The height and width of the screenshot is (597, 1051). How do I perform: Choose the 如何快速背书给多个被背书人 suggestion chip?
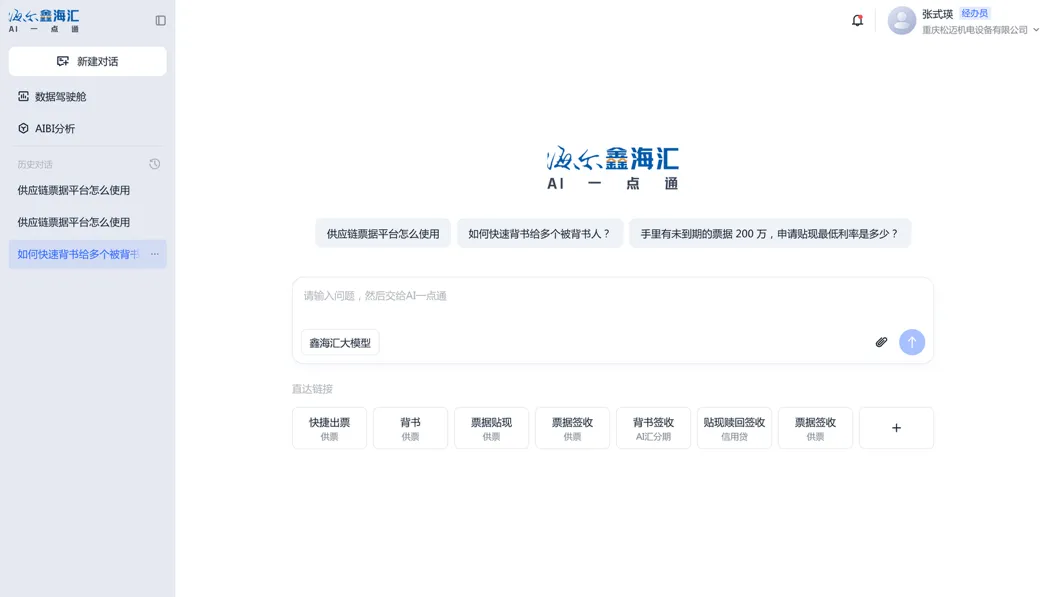pos(539,234)
